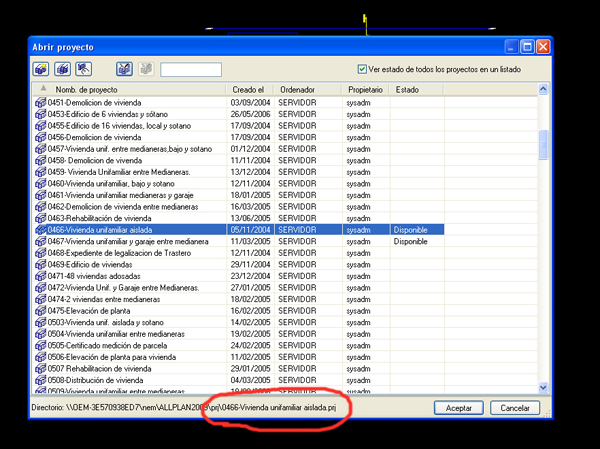Select '0504-Vivienda unifamiliar entre medianeras' project
The width and height of the screenshot is (600, 449).
116,334
